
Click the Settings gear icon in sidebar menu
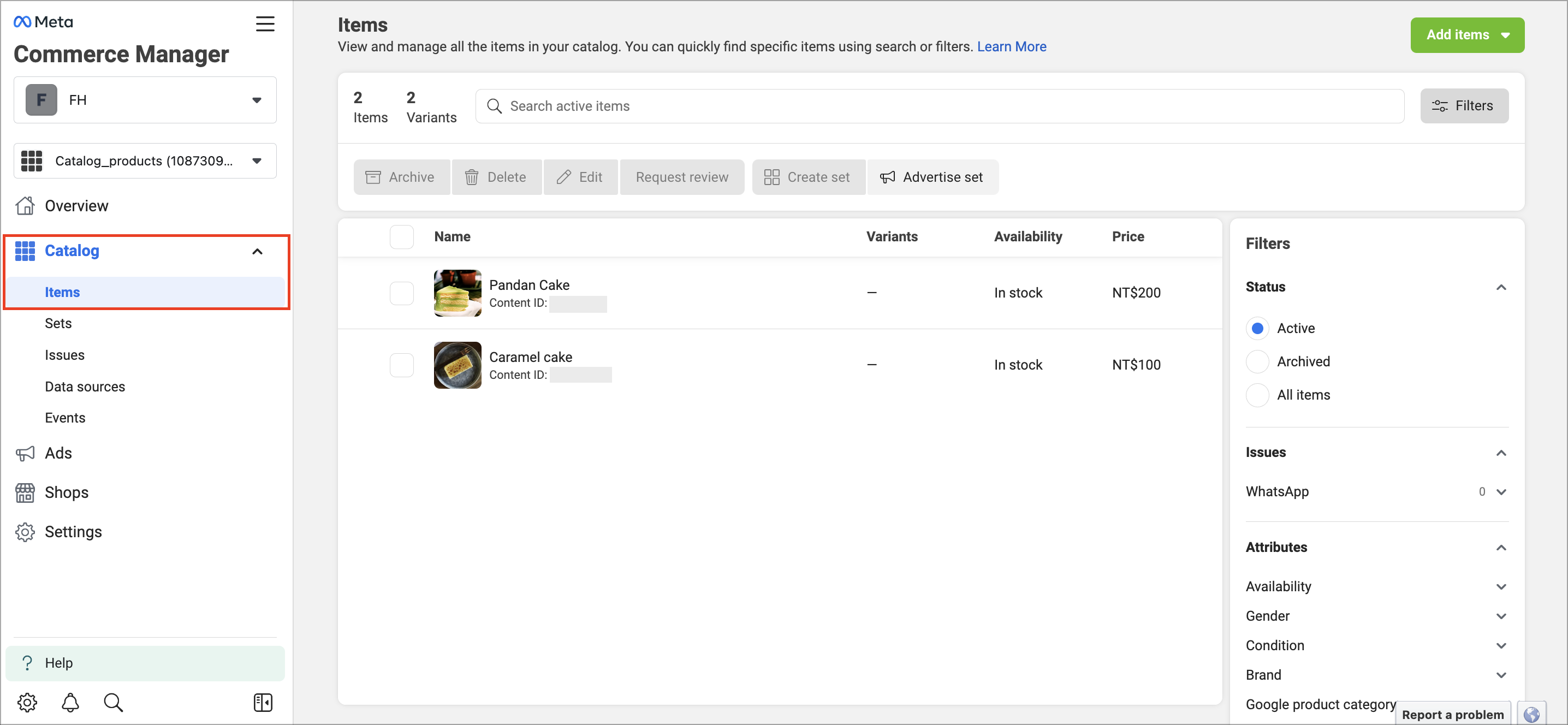[25, 532]
